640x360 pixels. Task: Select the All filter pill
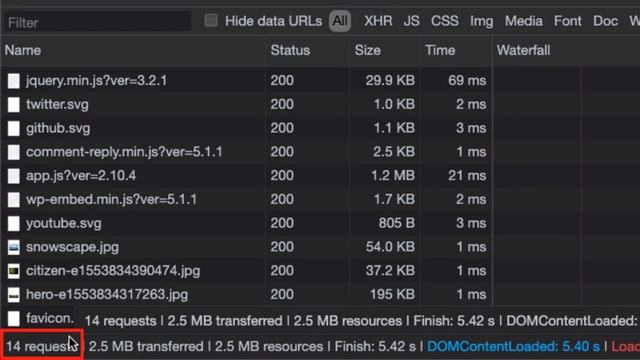(340, 21)
